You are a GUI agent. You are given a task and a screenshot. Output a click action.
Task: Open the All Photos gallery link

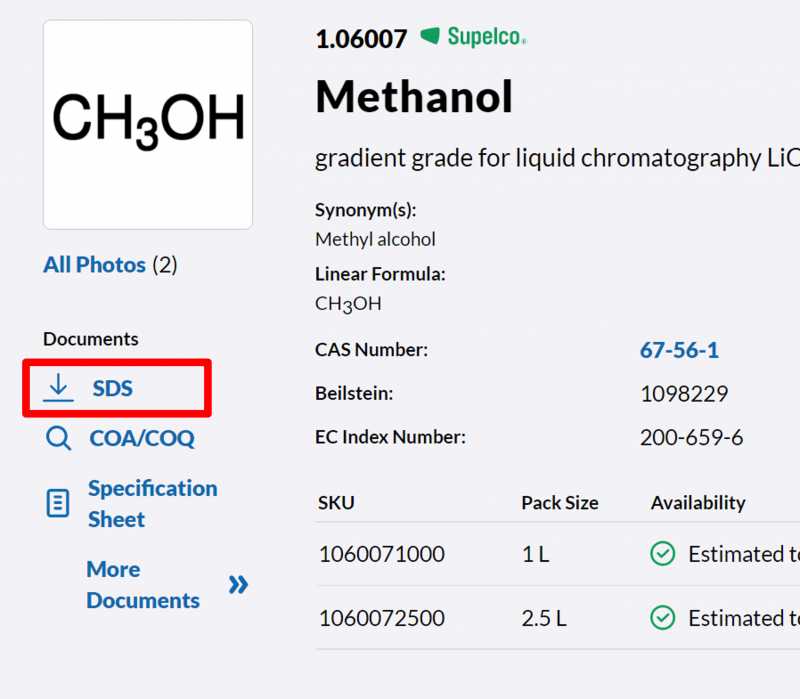click(x=95, y=265)
